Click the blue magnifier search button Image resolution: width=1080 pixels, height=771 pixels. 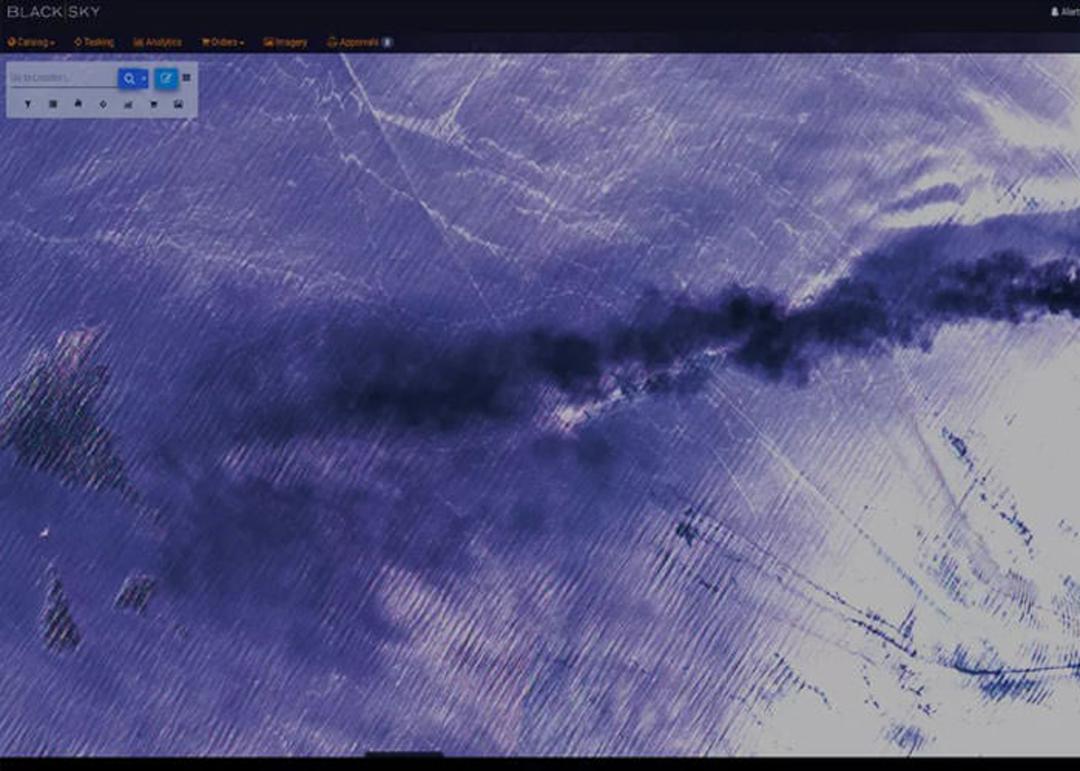point(129,79)
